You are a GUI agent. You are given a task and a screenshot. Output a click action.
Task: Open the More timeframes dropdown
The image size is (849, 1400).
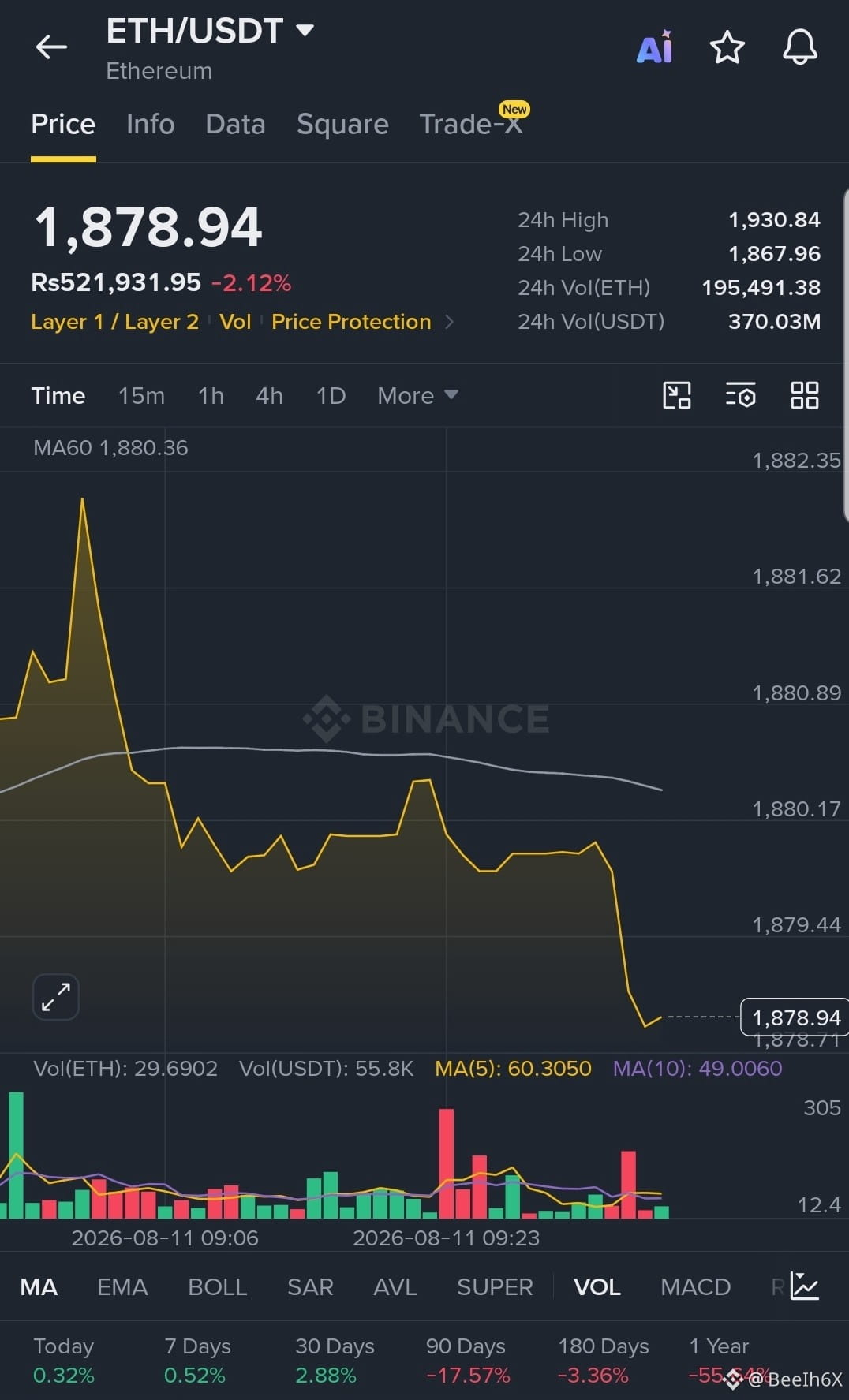click(417, 395)
